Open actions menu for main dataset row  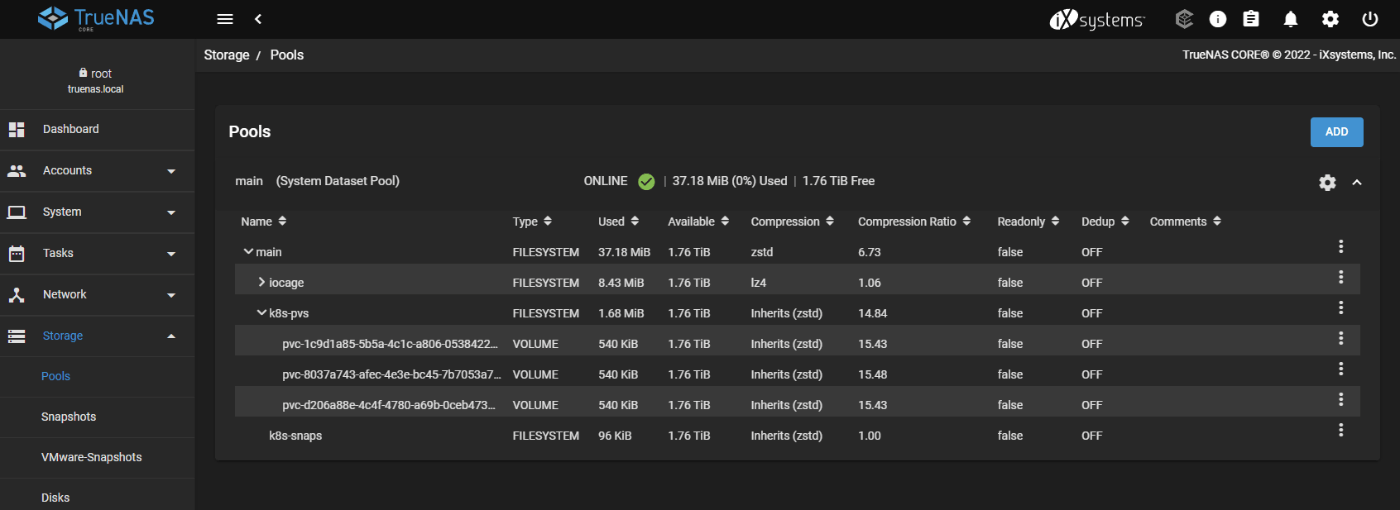pos(1341,246)
